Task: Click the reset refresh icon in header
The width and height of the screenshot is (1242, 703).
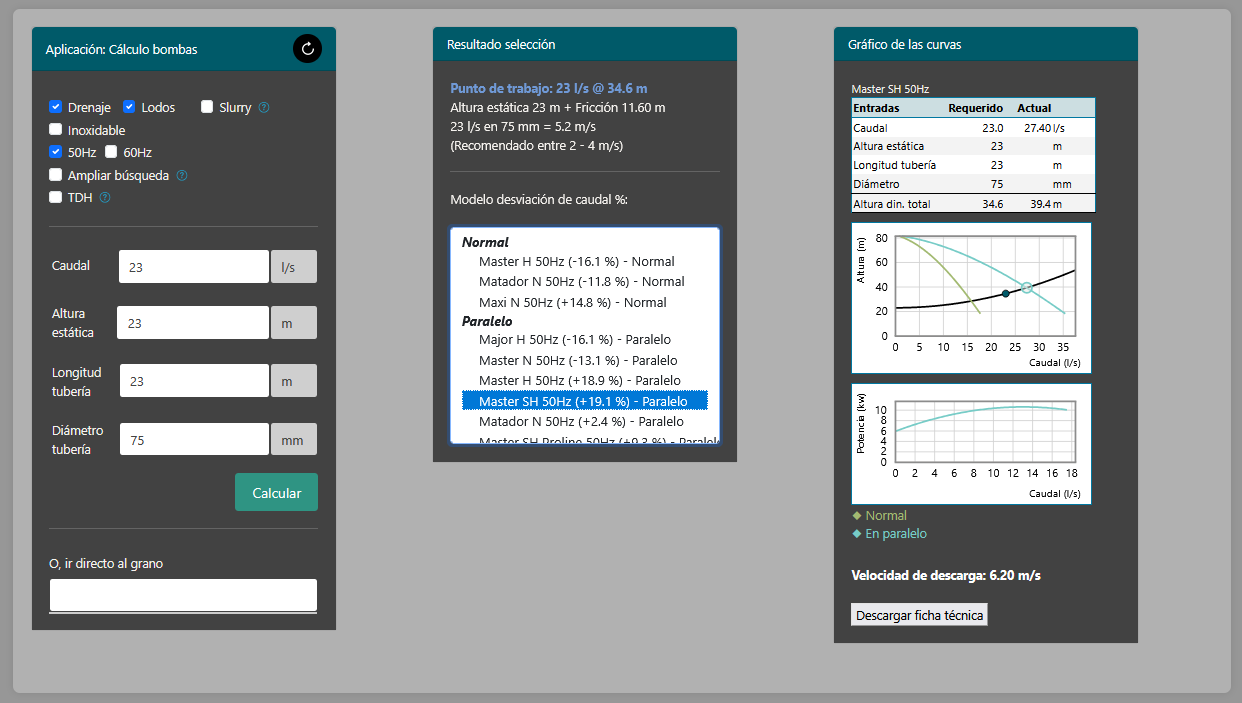Action: (x=307, y=48)
